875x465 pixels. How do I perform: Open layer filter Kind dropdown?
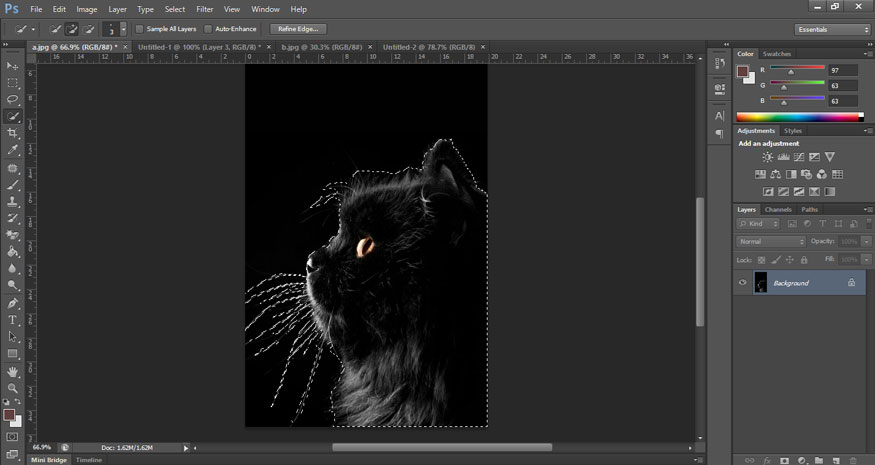758,224
